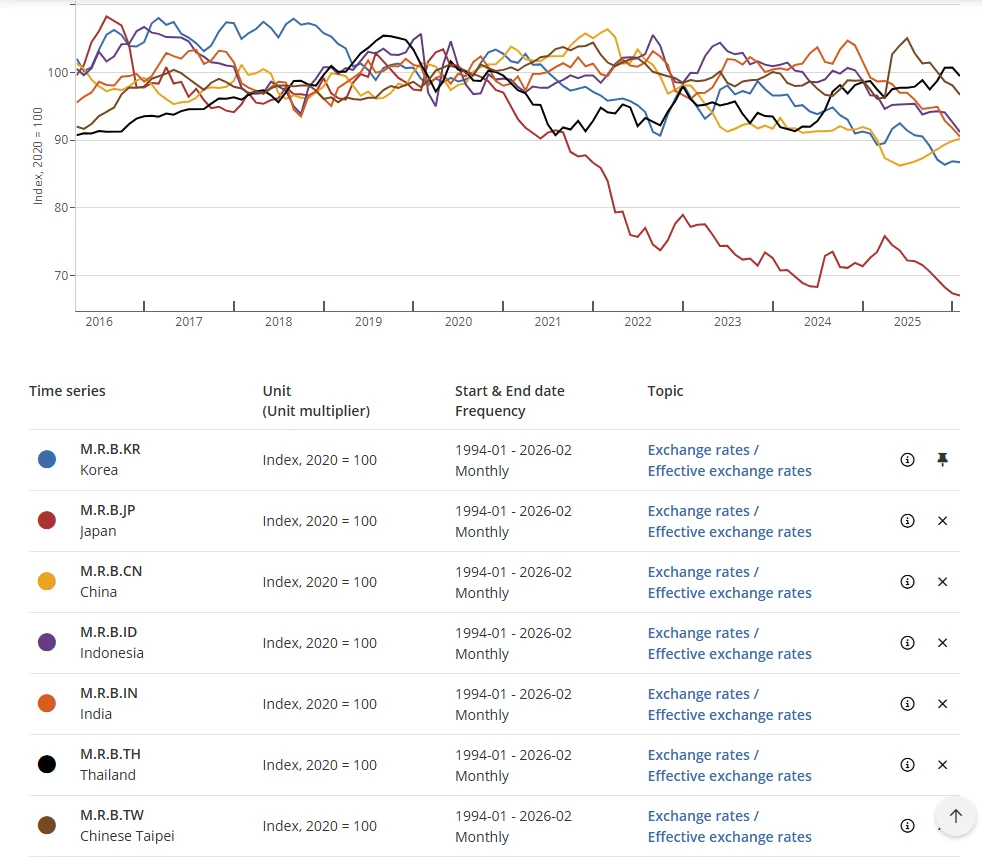
Task: Click the red Japan color swatch
Action: (x=47, y=520)
